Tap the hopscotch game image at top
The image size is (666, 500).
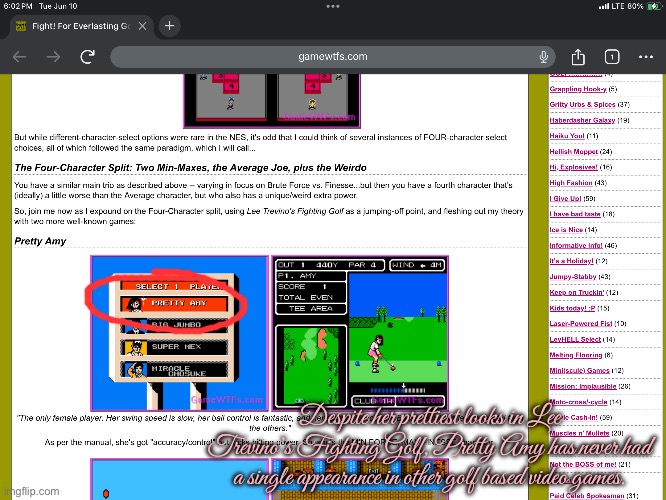click(272, 101)
